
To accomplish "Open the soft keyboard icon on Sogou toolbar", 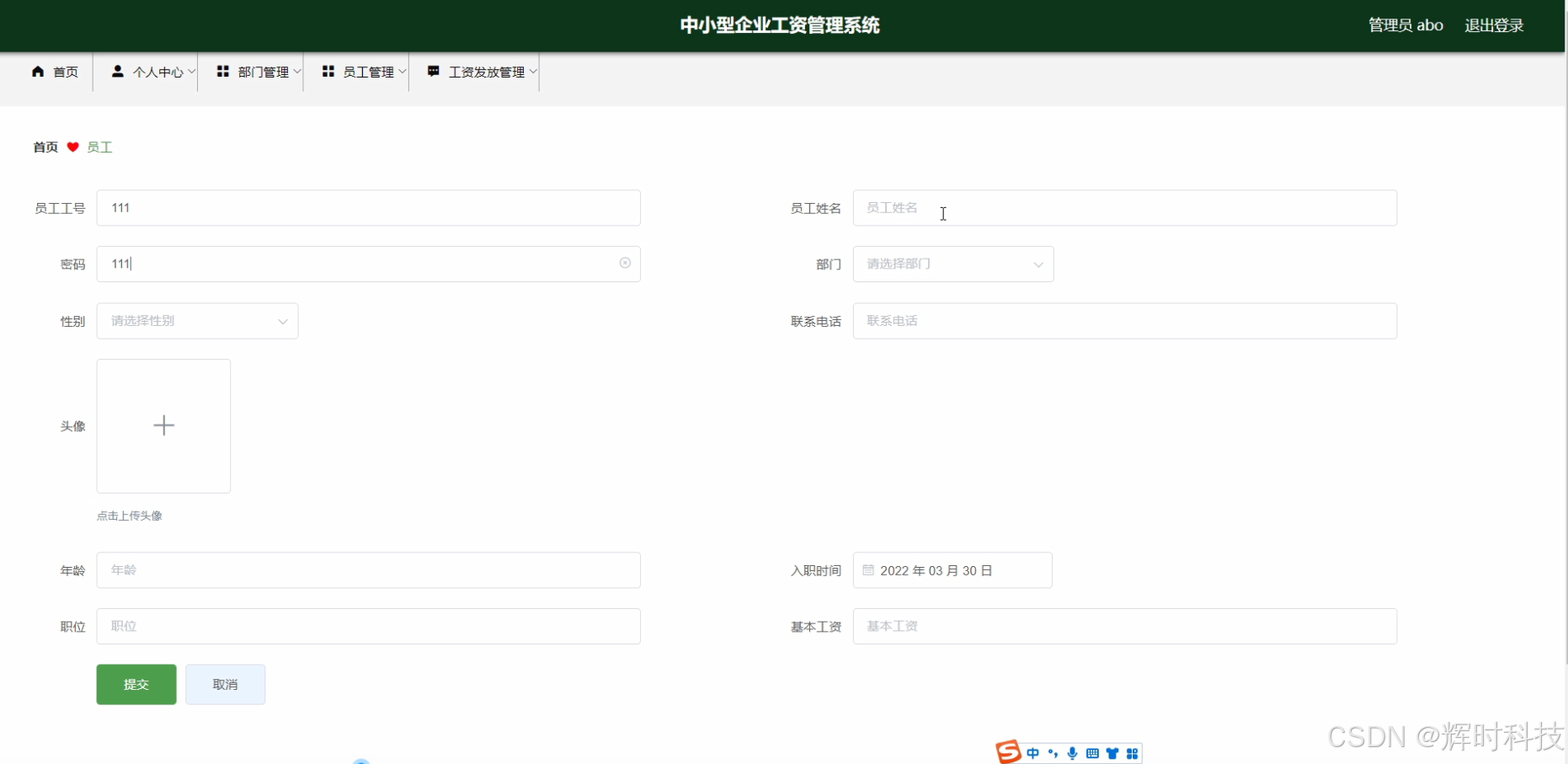I will (x=1092, y=752).
